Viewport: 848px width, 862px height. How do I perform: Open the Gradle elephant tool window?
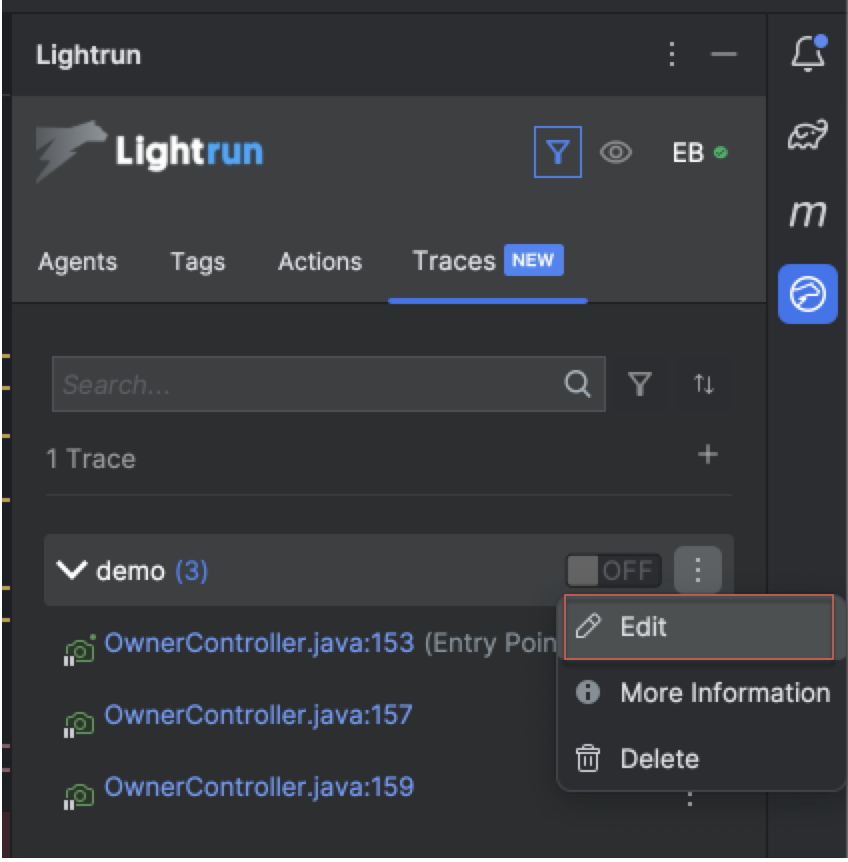coord(808,134)
